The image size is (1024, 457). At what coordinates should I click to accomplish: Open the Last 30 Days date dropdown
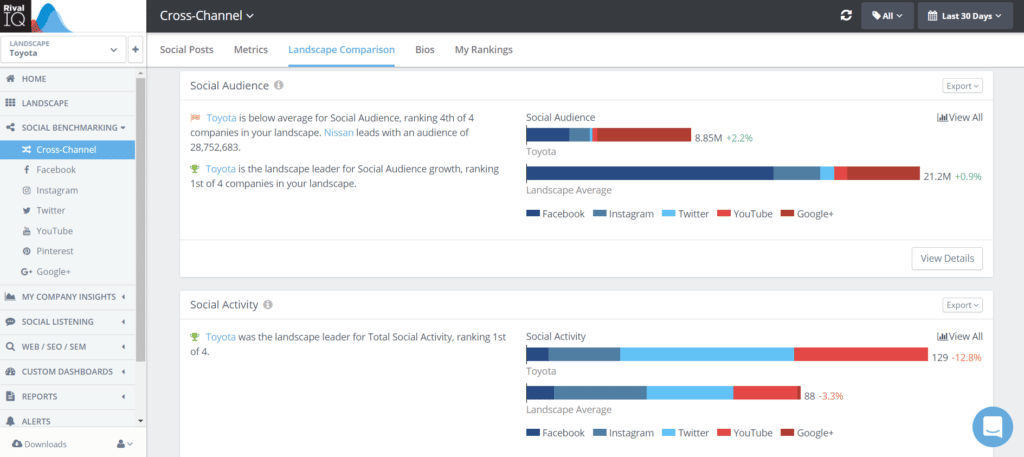(966, 16)
